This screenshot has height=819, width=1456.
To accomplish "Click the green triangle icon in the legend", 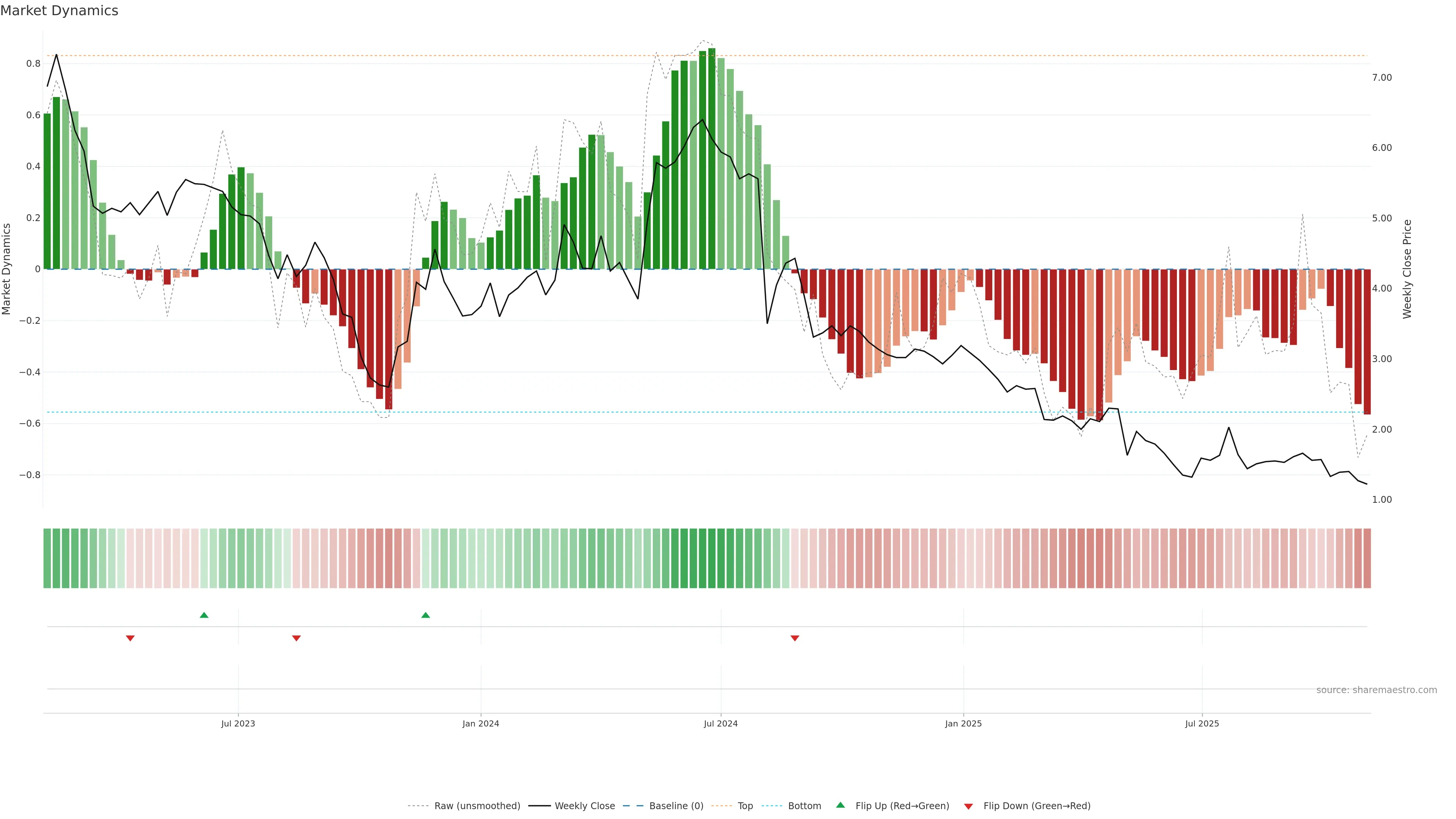I will coord(841,805).
